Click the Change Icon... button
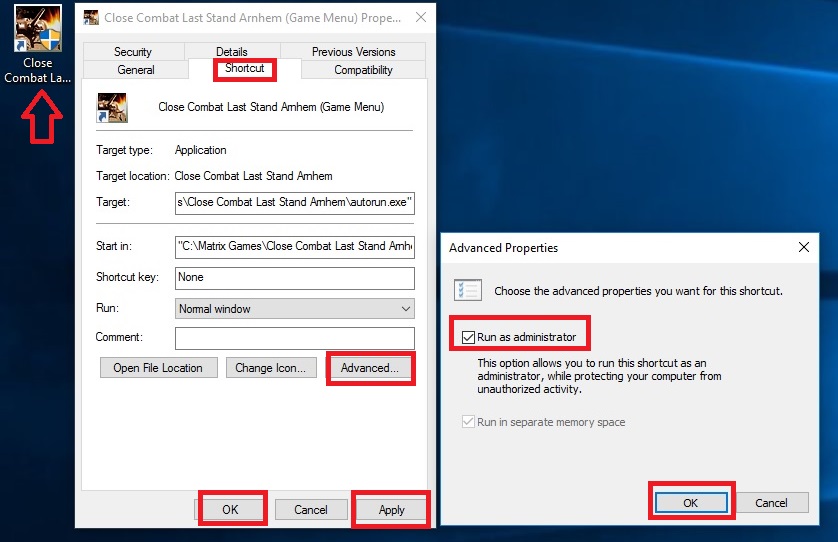The height and width of the screenshot is (542, 838). point(271,368)
